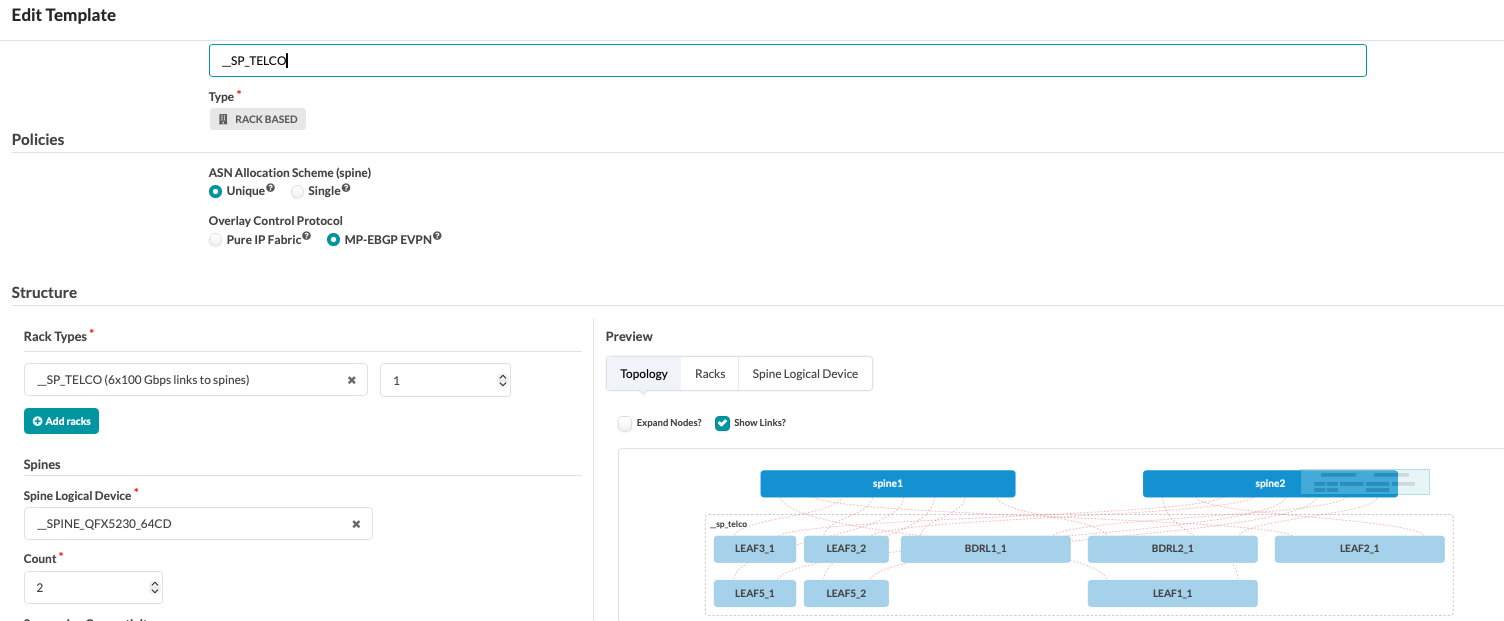Choose MP-EBGP EVPN overlay protocol

tap(335, 240)
